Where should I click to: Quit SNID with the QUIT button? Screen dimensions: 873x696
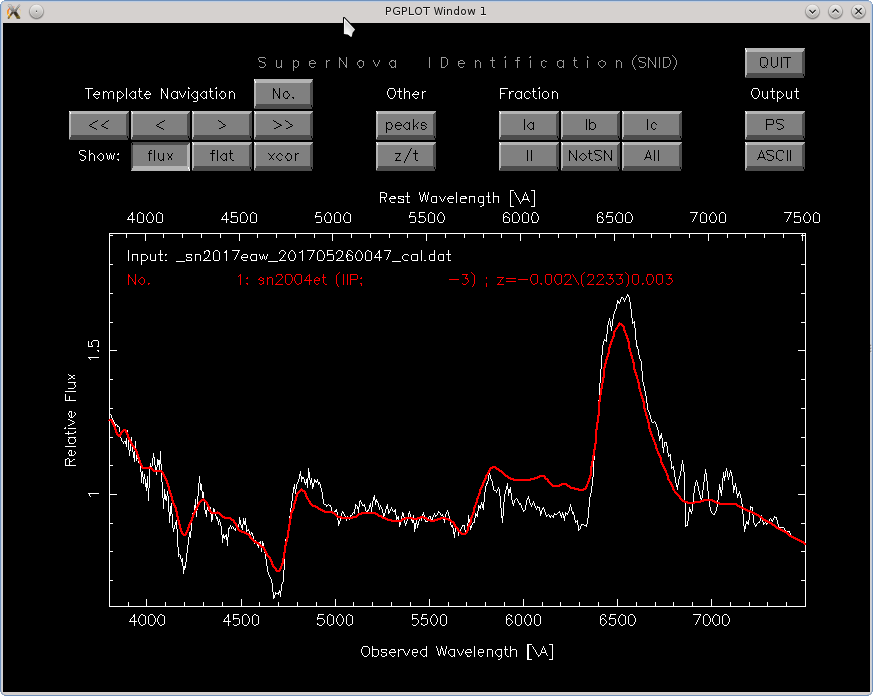[775, 62]
